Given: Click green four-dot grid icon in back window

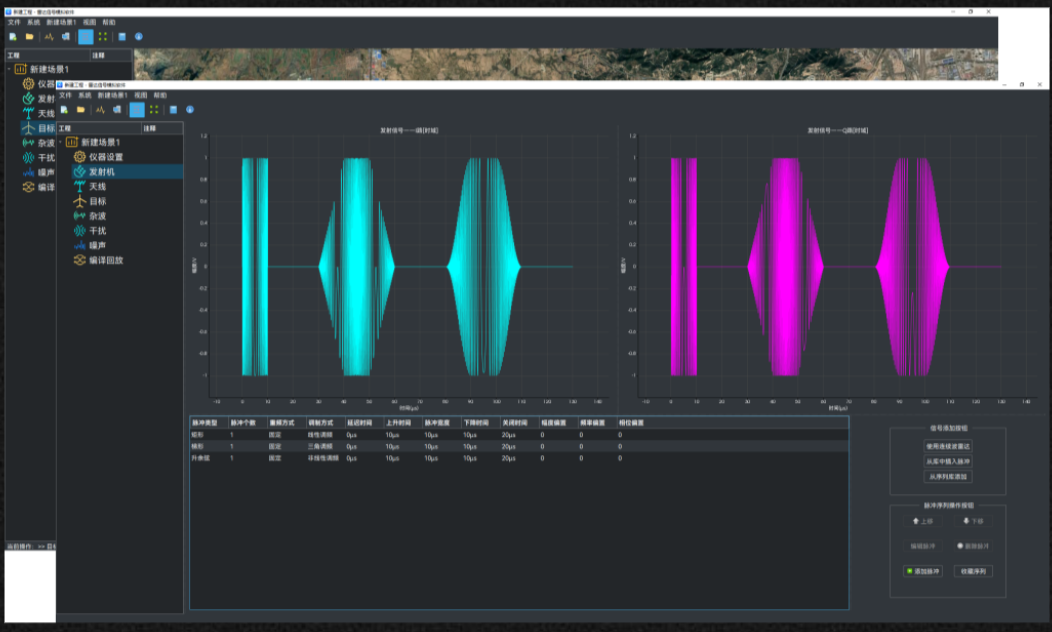Looking at the screenshot, I should click(103, 36).
